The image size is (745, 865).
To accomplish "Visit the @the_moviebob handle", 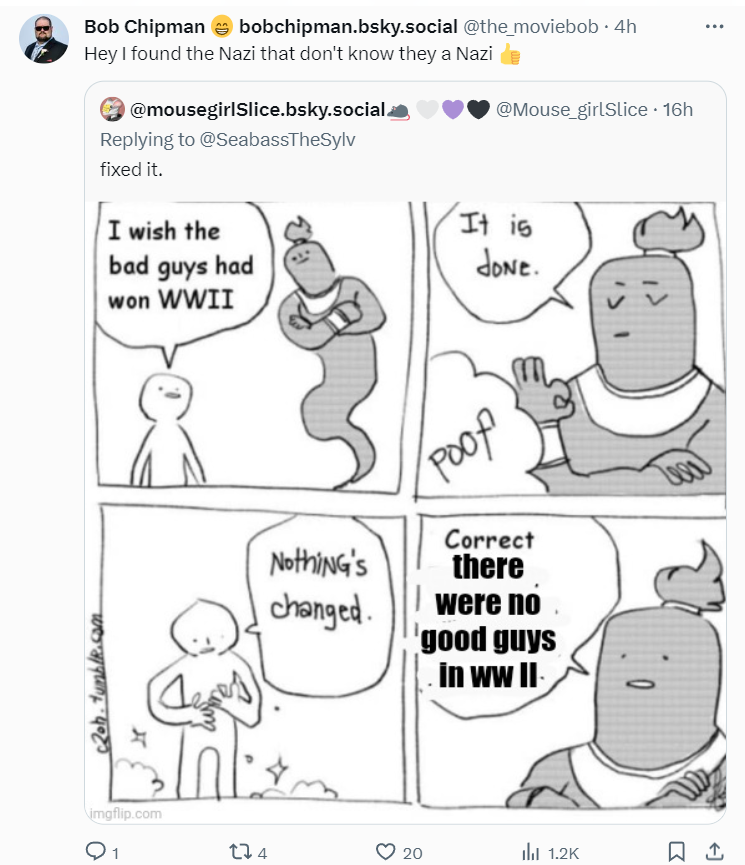I will (x=530, y=26).
